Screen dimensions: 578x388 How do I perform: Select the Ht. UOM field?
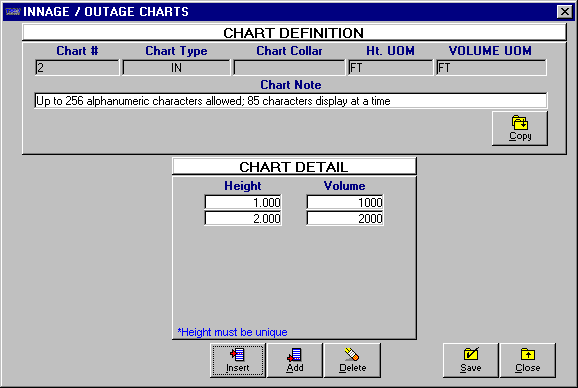pos(390,68)
